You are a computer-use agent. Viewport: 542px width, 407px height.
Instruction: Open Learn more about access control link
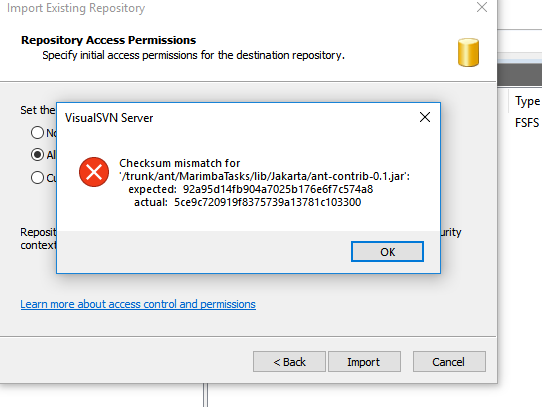pos(138,304)
